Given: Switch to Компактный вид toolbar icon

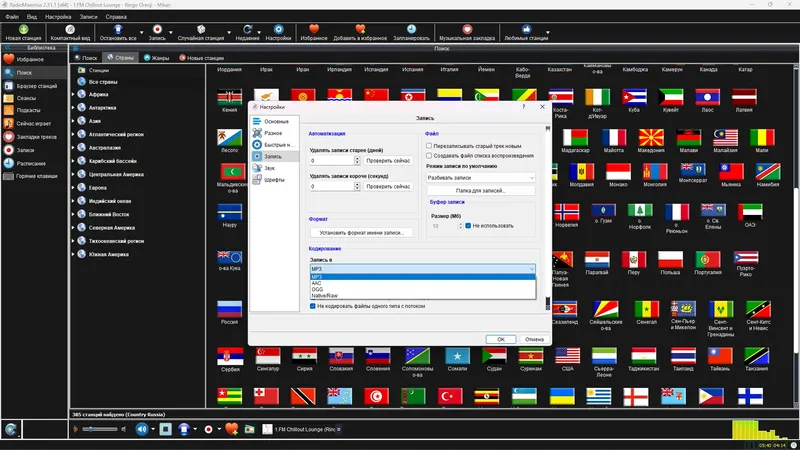Looking at the screenshot, I should (70, 30).
